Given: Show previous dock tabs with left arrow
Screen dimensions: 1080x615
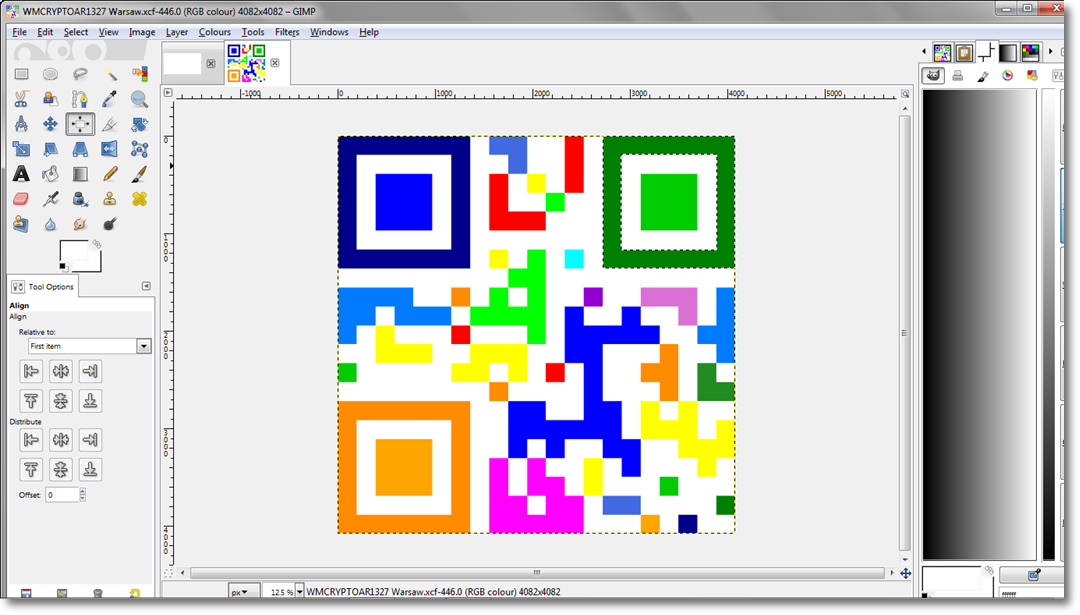Looking at the screenshot, I should click(924, 52).
